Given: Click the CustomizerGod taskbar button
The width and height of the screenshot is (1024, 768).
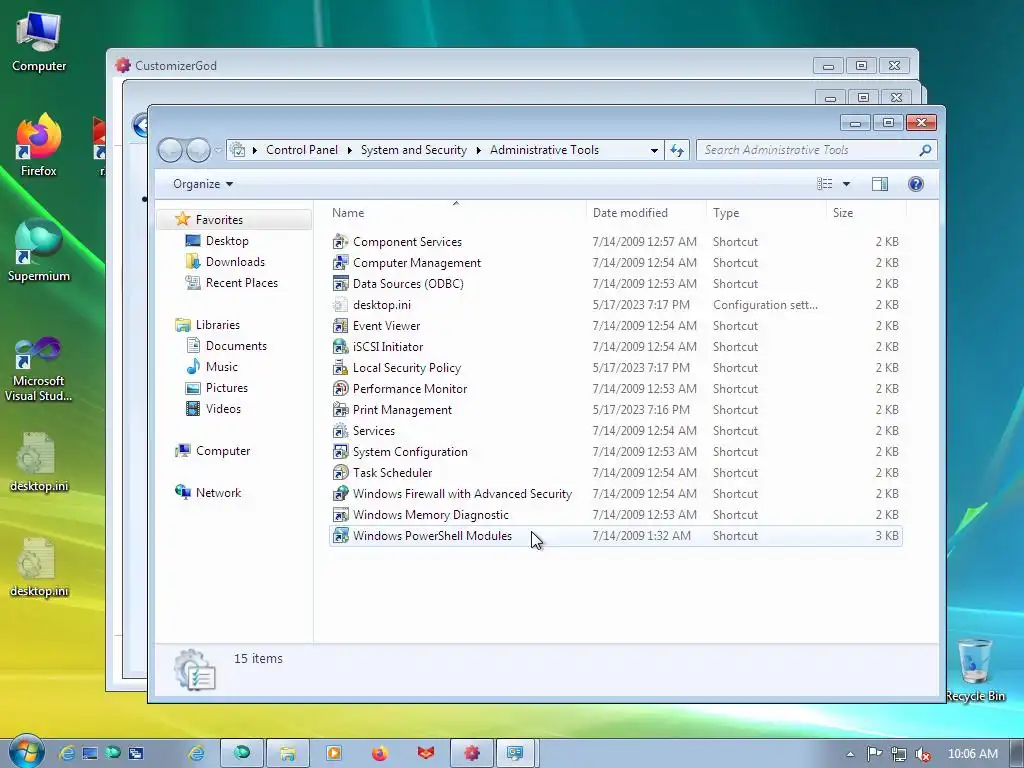Looking at the screenshot, I should [472, 753].
